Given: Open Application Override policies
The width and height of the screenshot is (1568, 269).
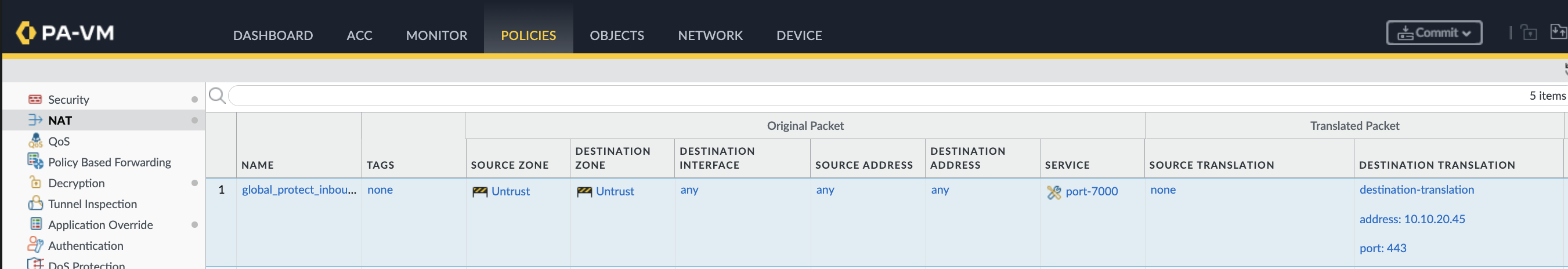Looking at the screenshot, I should pos(100,225).
